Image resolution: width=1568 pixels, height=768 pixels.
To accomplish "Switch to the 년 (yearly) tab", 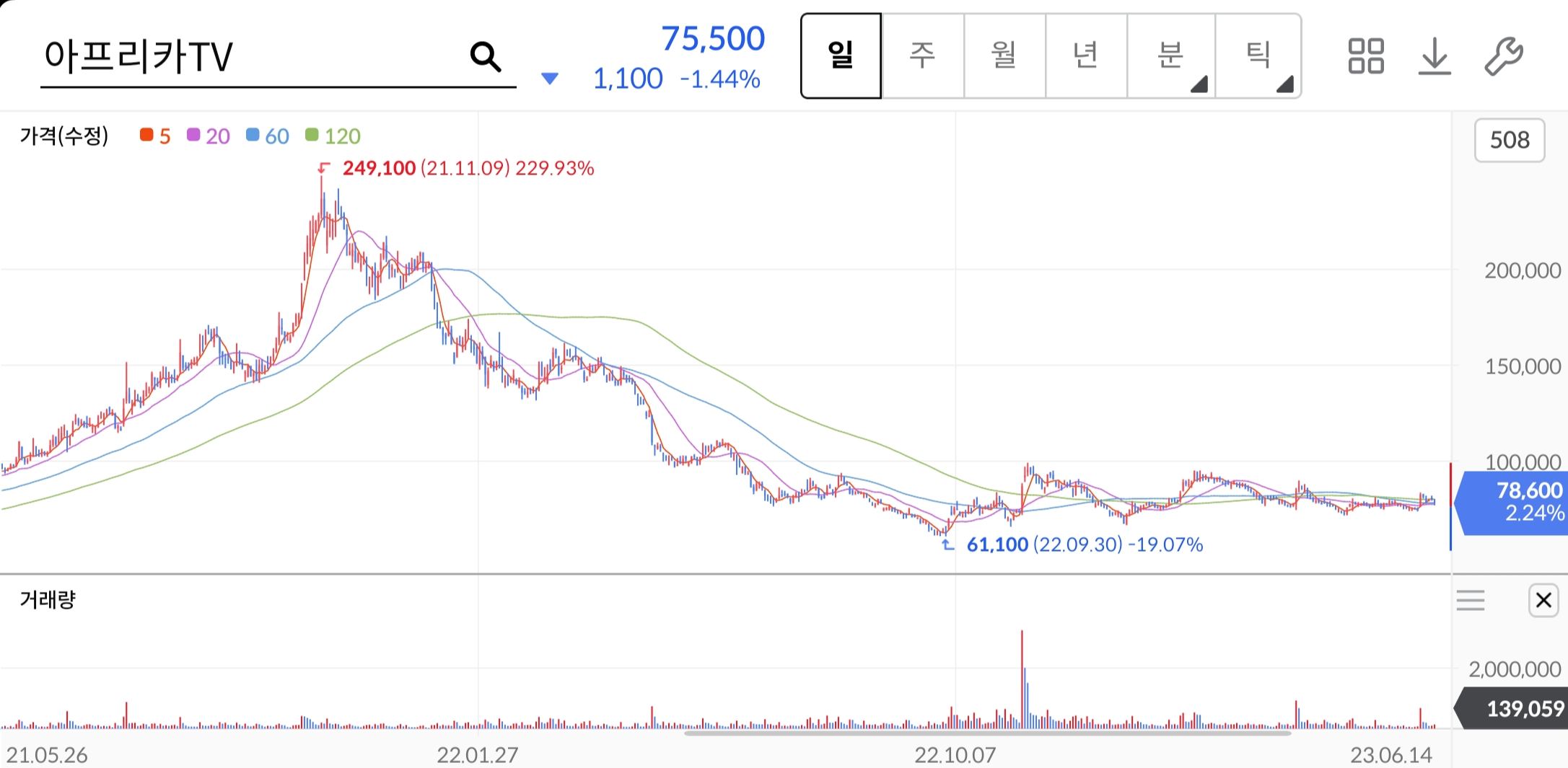I will click(x=1086, y=56).
